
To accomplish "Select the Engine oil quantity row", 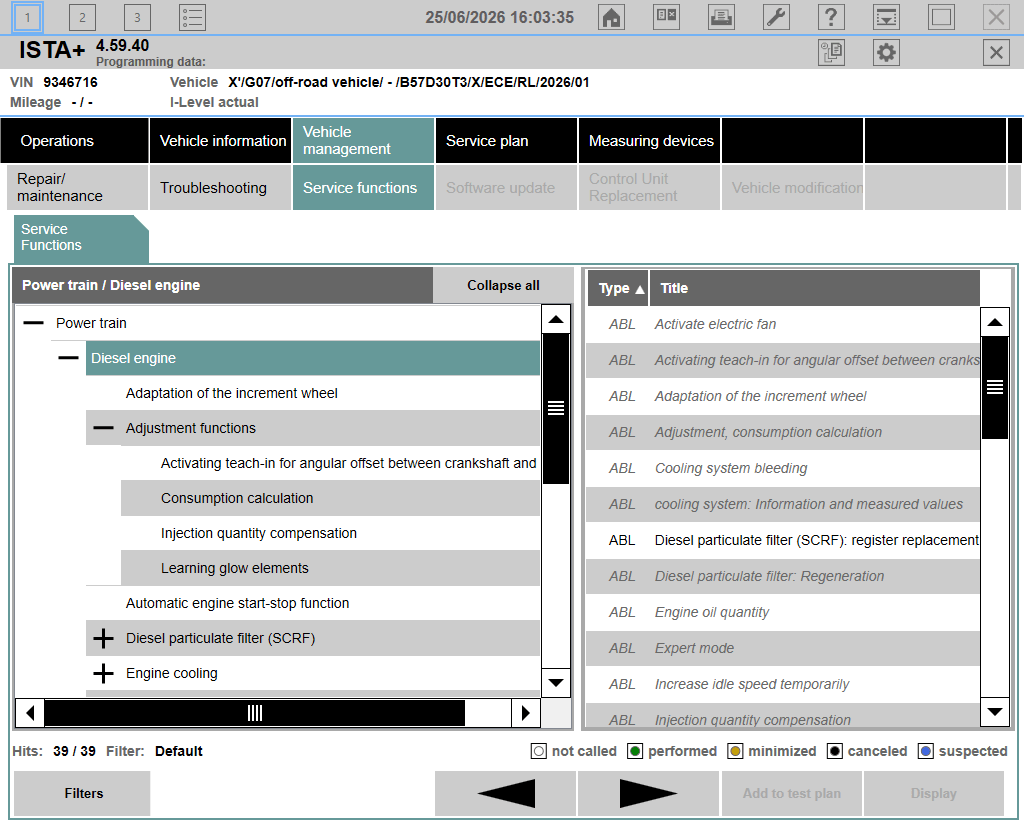I will pos(782,612).
